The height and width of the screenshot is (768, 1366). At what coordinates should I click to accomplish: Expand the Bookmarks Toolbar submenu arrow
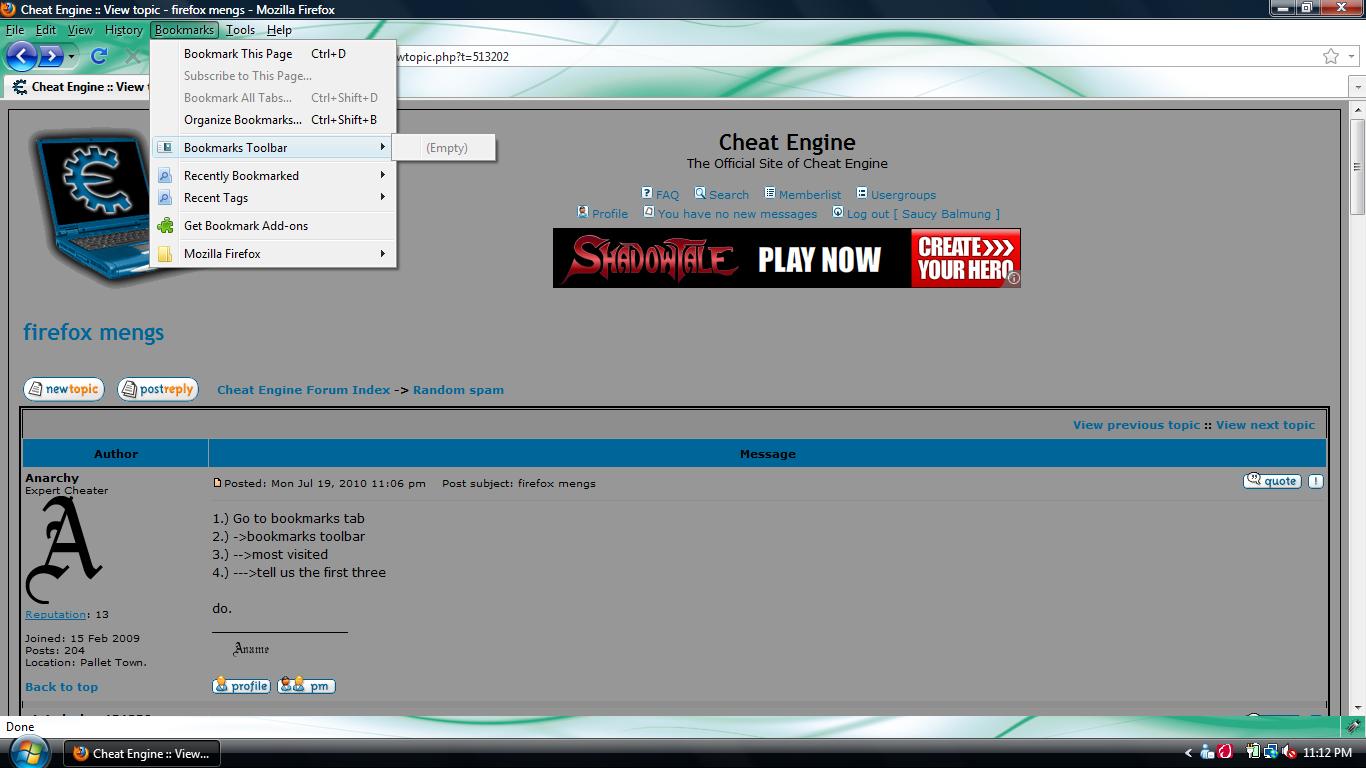[382, 148]
